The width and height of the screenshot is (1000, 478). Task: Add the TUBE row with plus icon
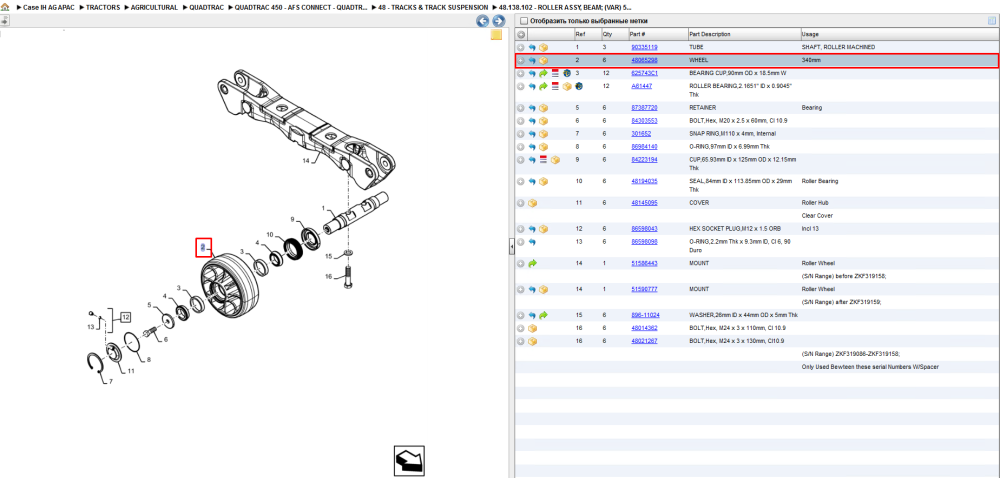coord(521,47)
